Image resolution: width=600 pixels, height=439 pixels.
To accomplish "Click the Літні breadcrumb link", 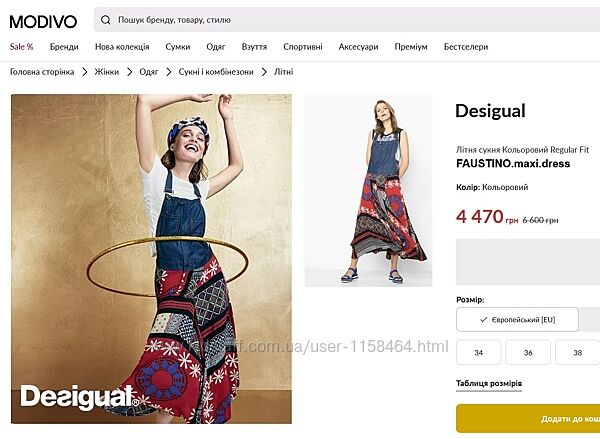I will click(x=284, y=72).
